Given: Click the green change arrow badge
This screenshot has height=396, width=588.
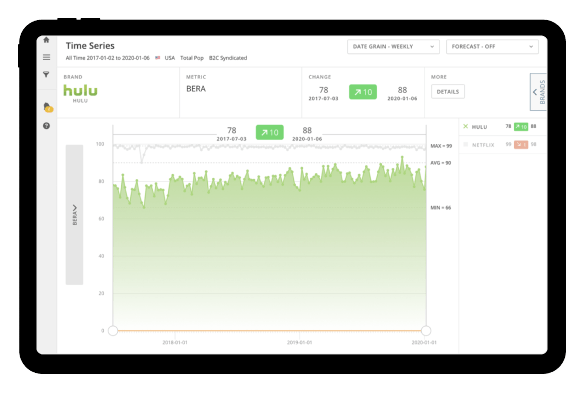Looking at the screenshot, I should pyautogui.click(x=363, y=92).
